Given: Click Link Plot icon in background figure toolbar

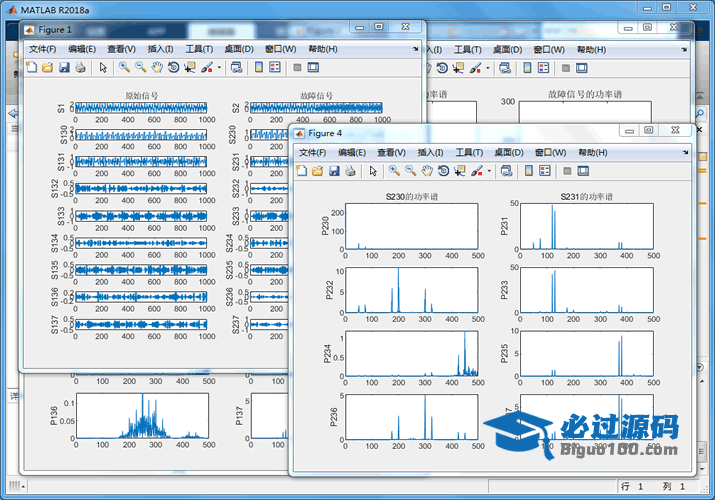Looking at the screenshot, I should pyautogui.click(x=505, y=68).
